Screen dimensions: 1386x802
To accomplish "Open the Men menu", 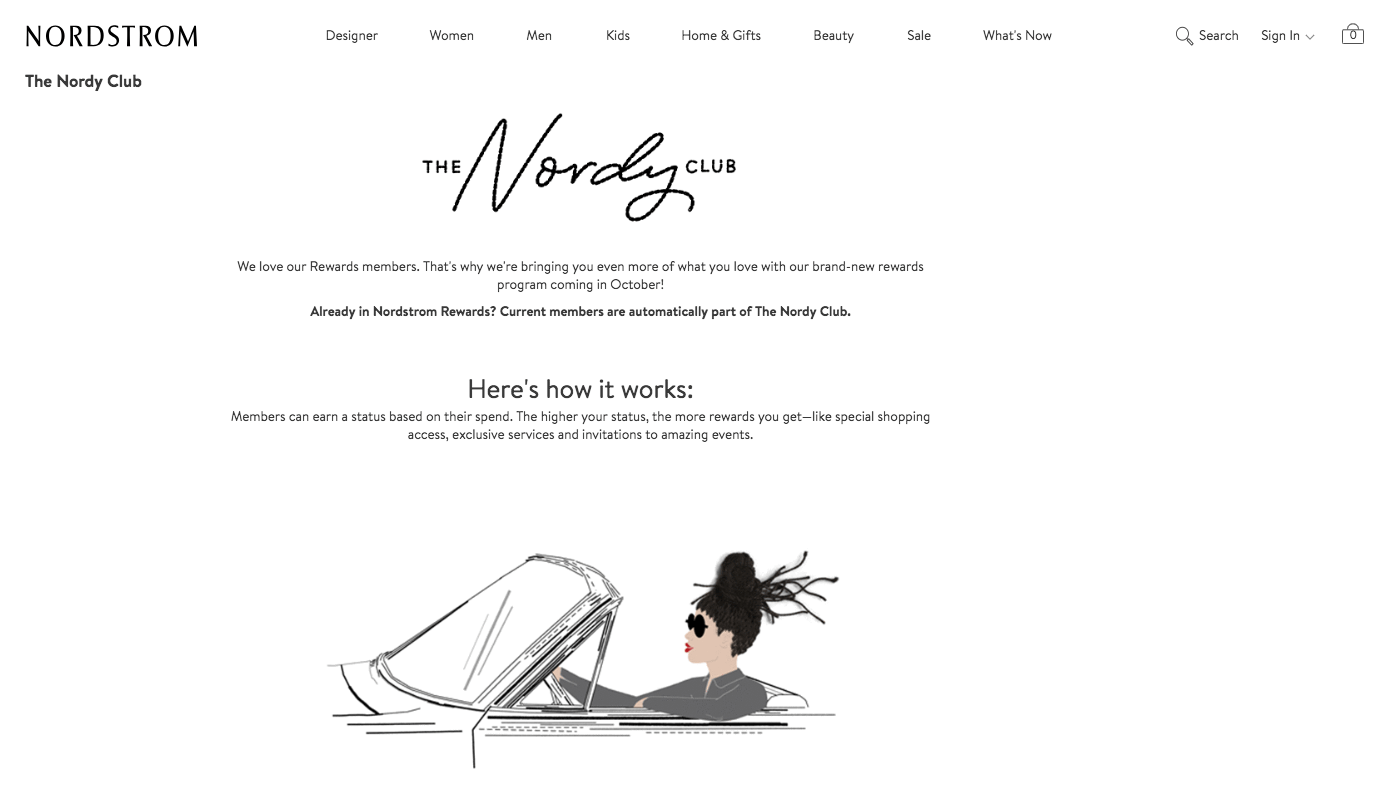I will (539, 36).
